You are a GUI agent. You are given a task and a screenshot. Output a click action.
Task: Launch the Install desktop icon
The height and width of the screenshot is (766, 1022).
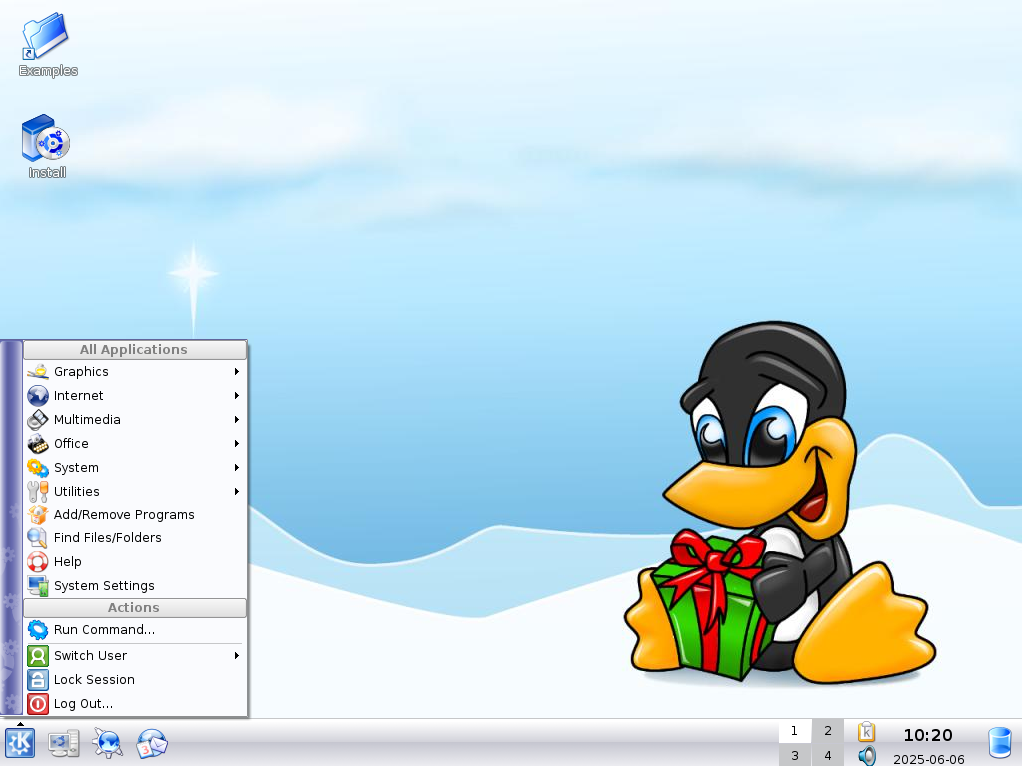tap(46, 146)
